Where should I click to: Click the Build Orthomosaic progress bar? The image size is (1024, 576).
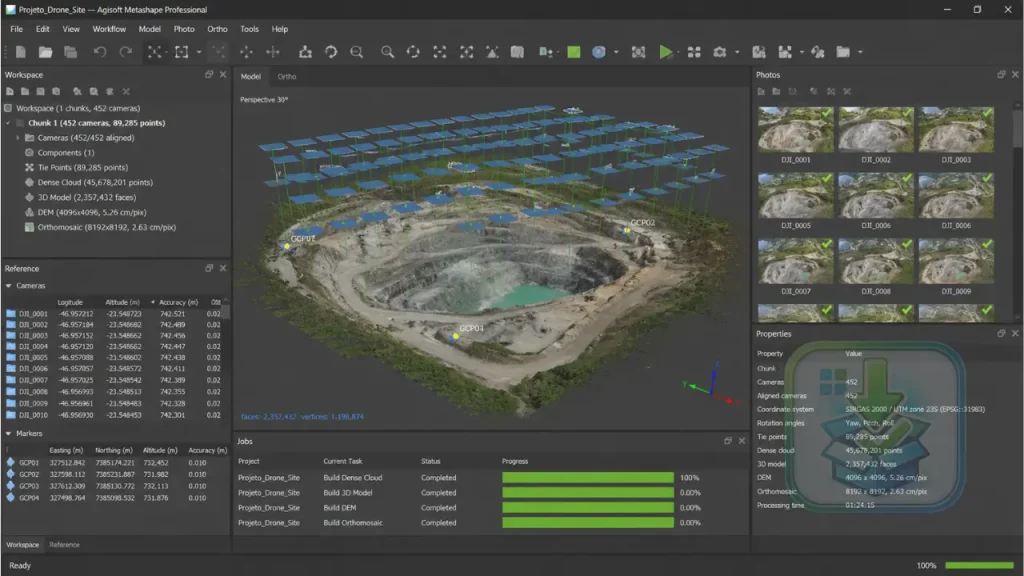(588, 523)
